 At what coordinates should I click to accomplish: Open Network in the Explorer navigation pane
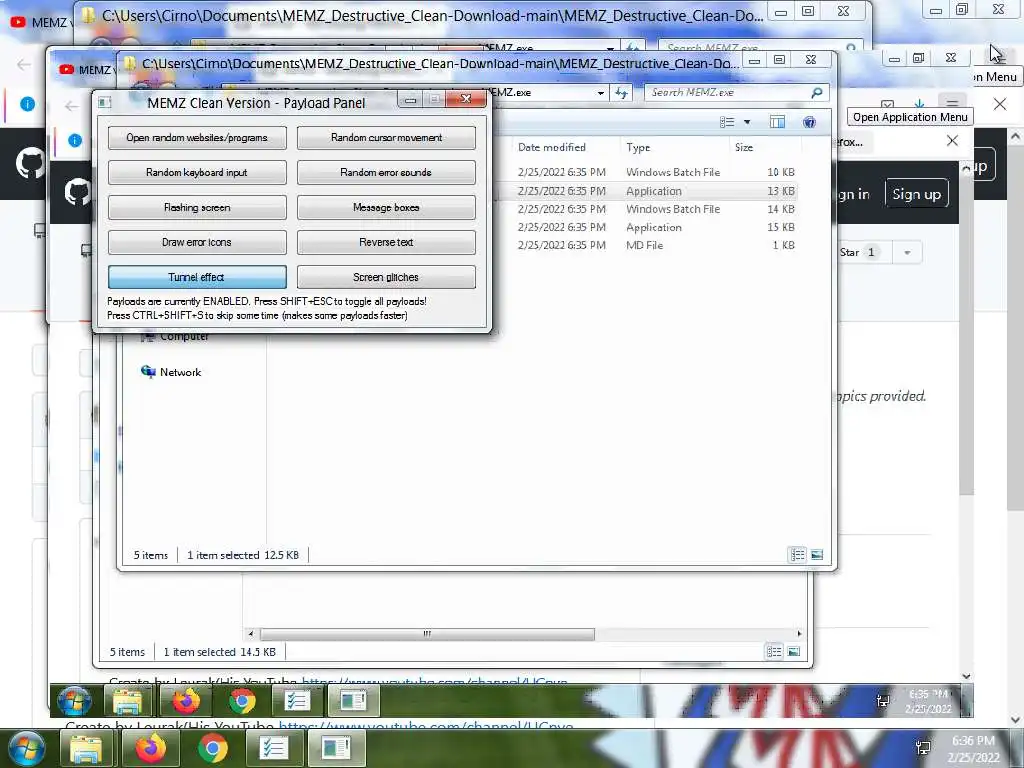(x=172, y=372)
